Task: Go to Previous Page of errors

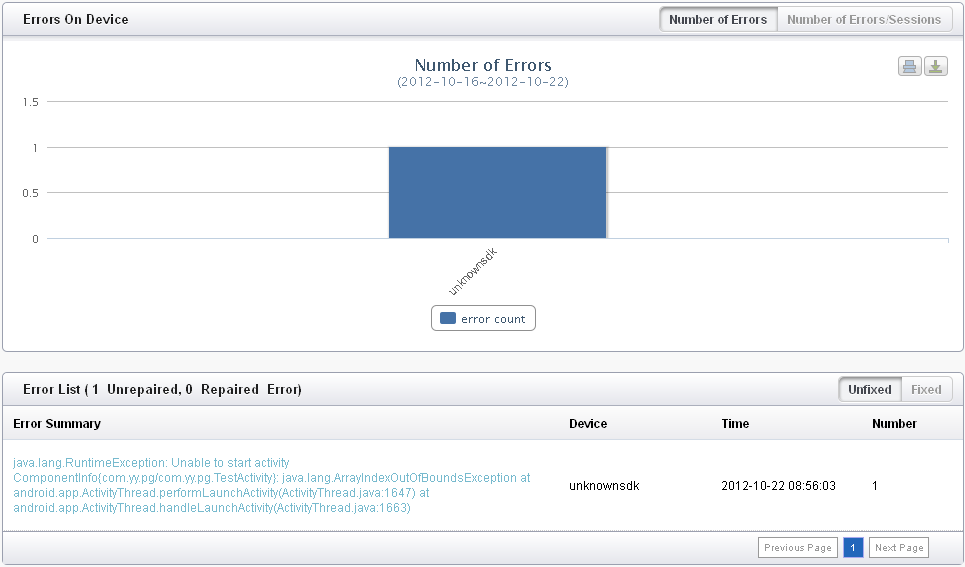Action: click(x=798, y=547)
